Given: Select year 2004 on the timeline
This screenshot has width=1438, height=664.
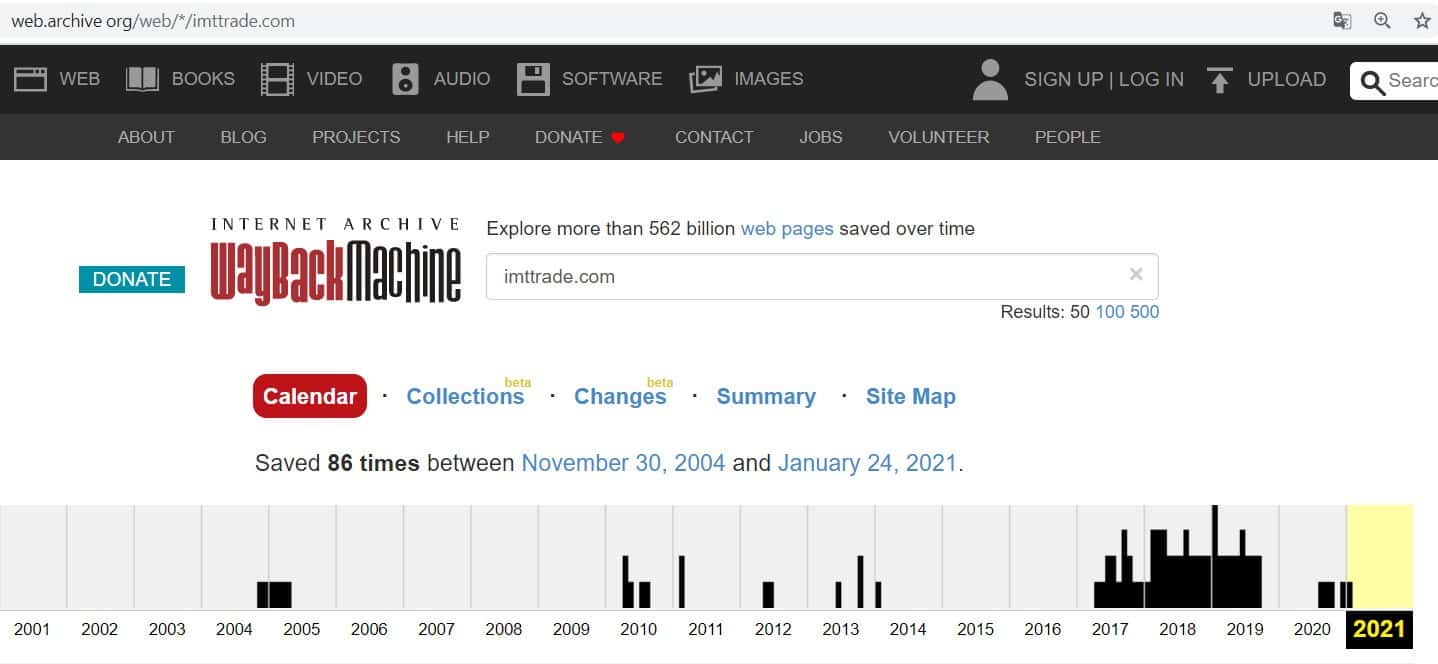Looking at the screenshot, I should [x=234, y=629].
